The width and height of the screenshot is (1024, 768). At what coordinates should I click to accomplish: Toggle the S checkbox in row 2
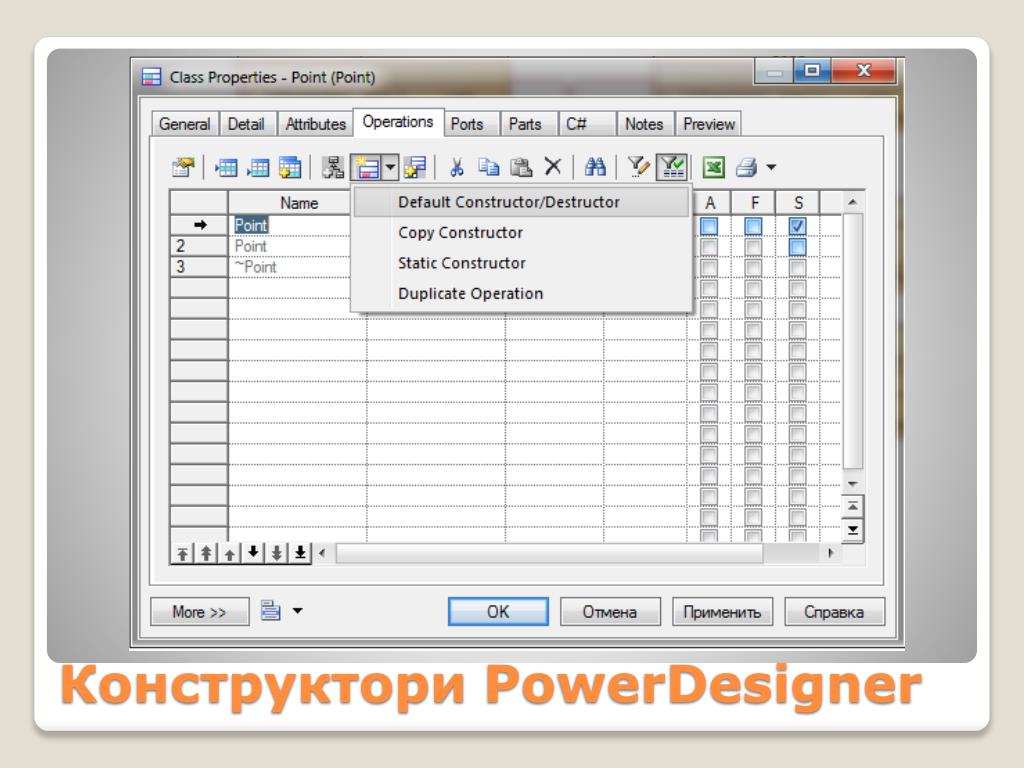(797, 247)
